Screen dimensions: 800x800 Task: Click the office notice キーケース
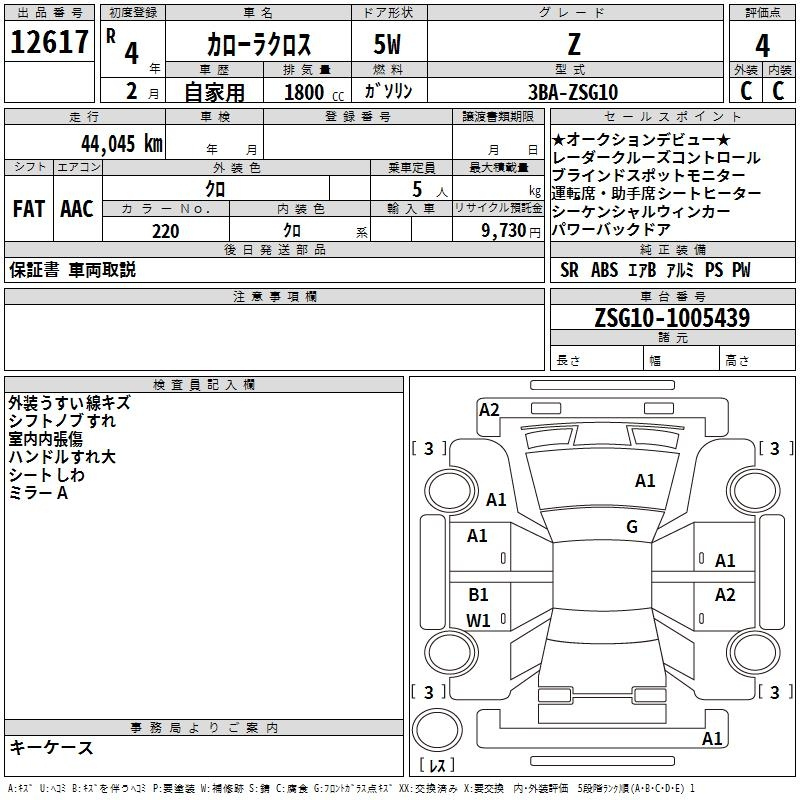tap(51, 747)
